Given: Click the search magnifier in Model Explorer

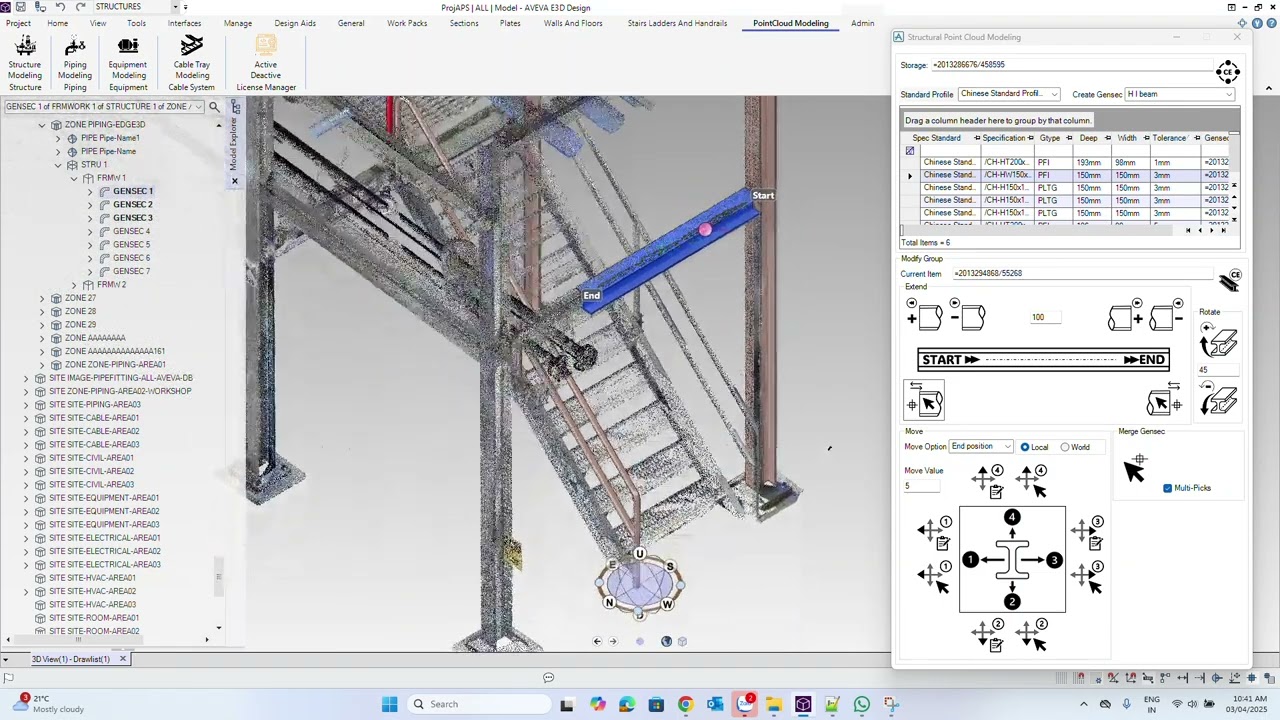Looking at the screenshot, I should [214, 107].
